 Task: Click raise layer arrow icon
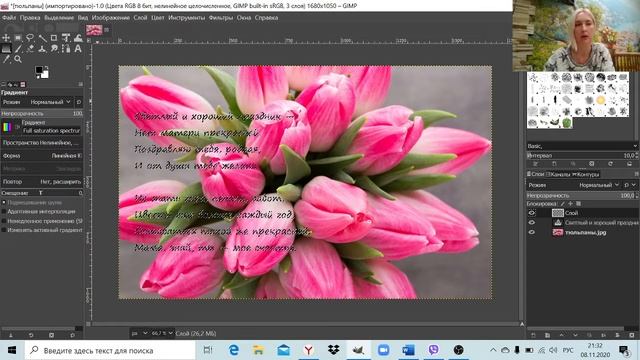point(561,335)
